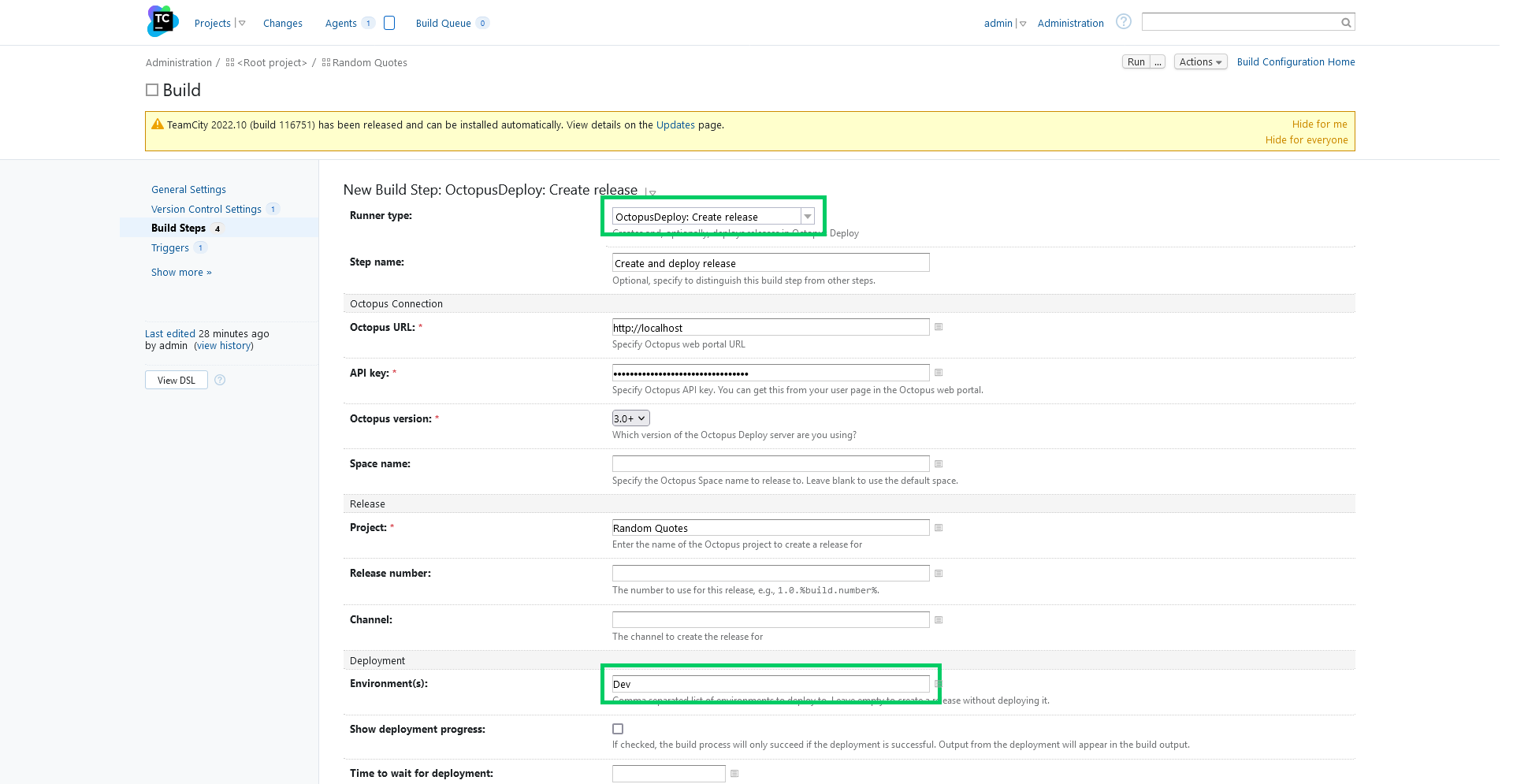Click the agent status square icon
Image resolution: width=1513 pixels, height=784 pixels.
389,23
